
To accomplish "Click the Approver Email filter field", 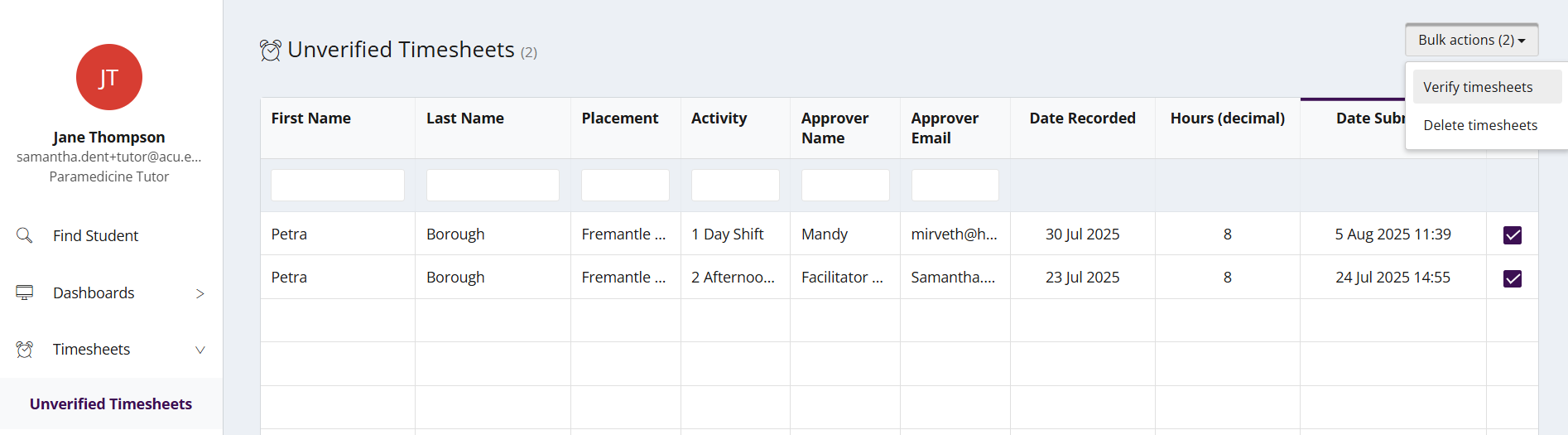I will 955,185.
